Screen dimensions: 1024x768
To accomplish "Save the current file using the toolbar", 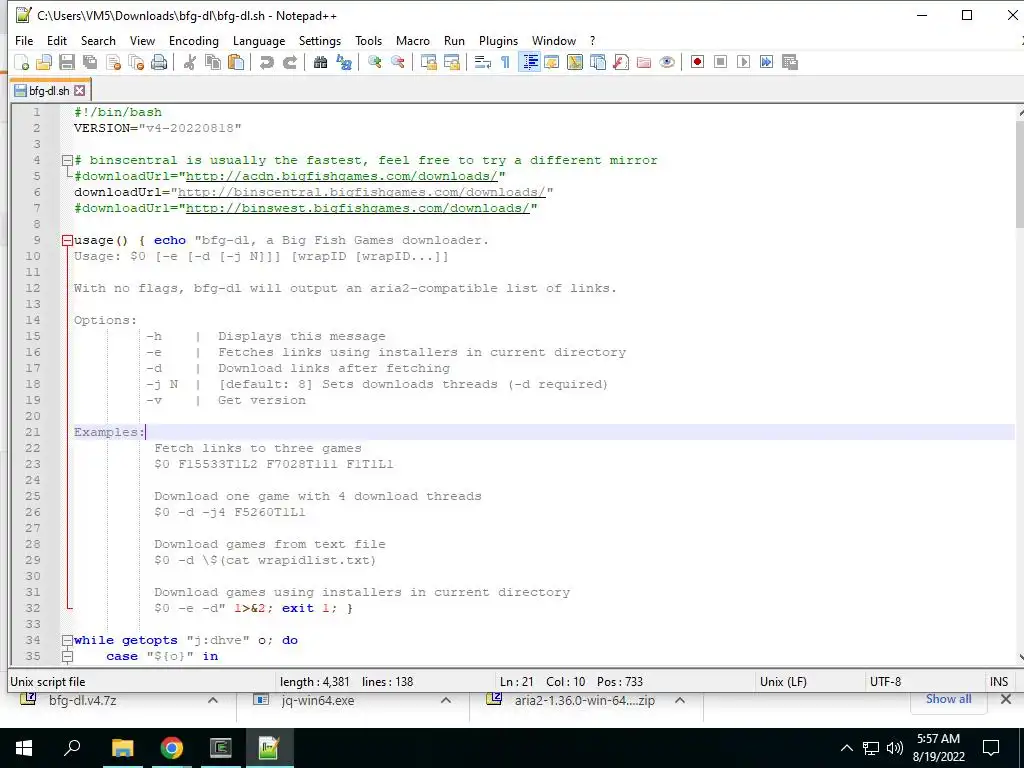I will point(67,62).
